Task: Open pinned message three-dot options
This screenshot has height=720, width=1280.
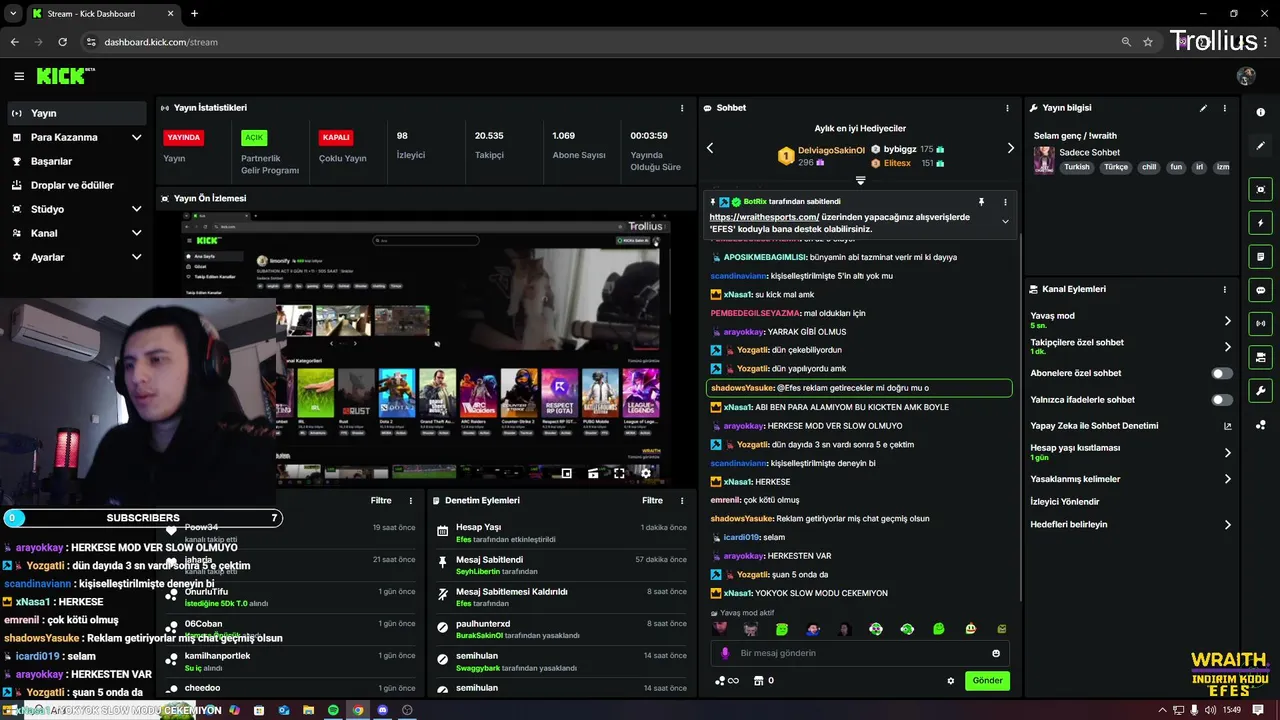Action: [x=1005, y=202]
